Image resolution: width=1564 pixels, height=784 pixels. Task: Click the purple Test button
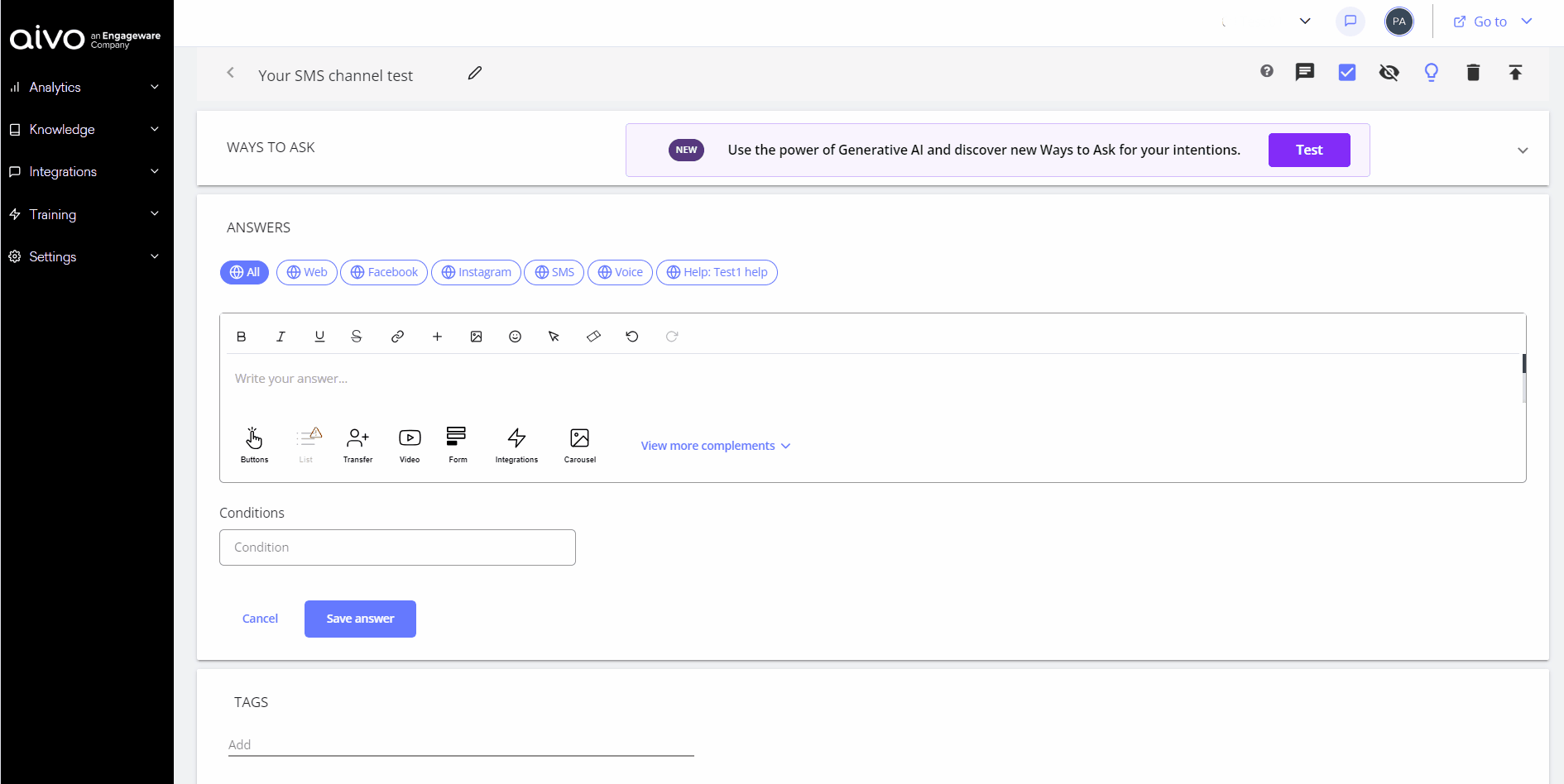click(1309, 150)
